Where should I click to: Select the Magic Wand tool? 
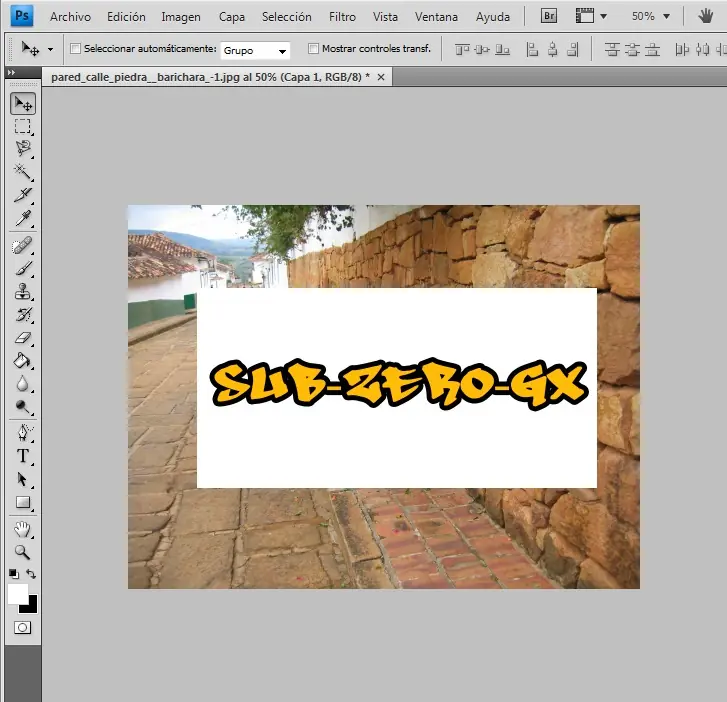click(23, 172)
